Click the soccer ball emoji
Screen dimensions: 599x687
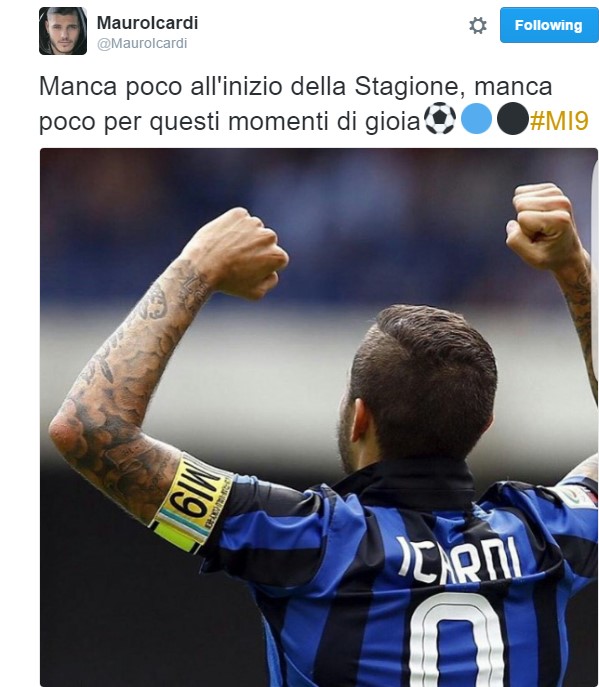440,118
